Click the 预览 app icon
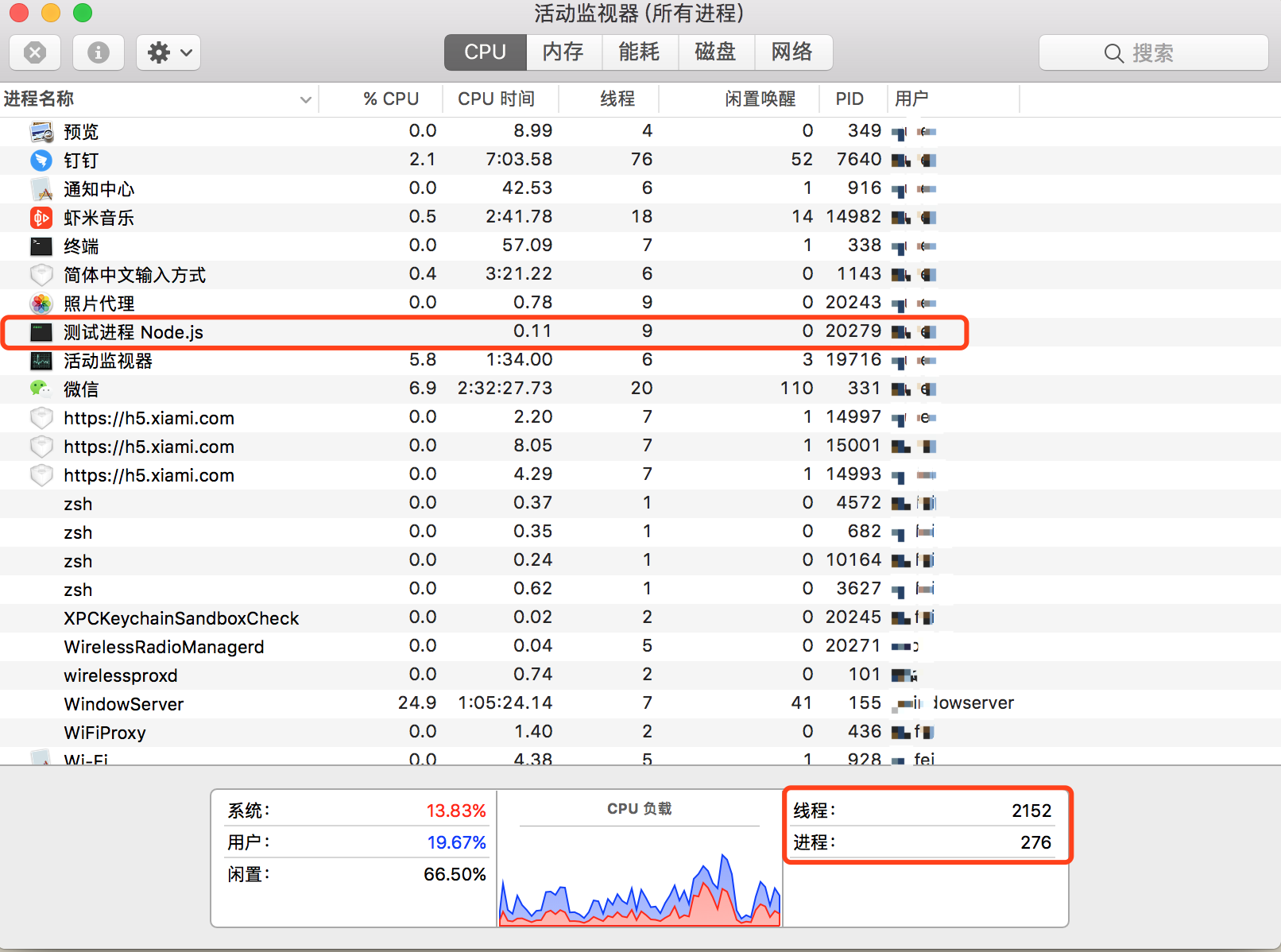Viewport: 1281px width, 952px height. [x=41, y=132]
